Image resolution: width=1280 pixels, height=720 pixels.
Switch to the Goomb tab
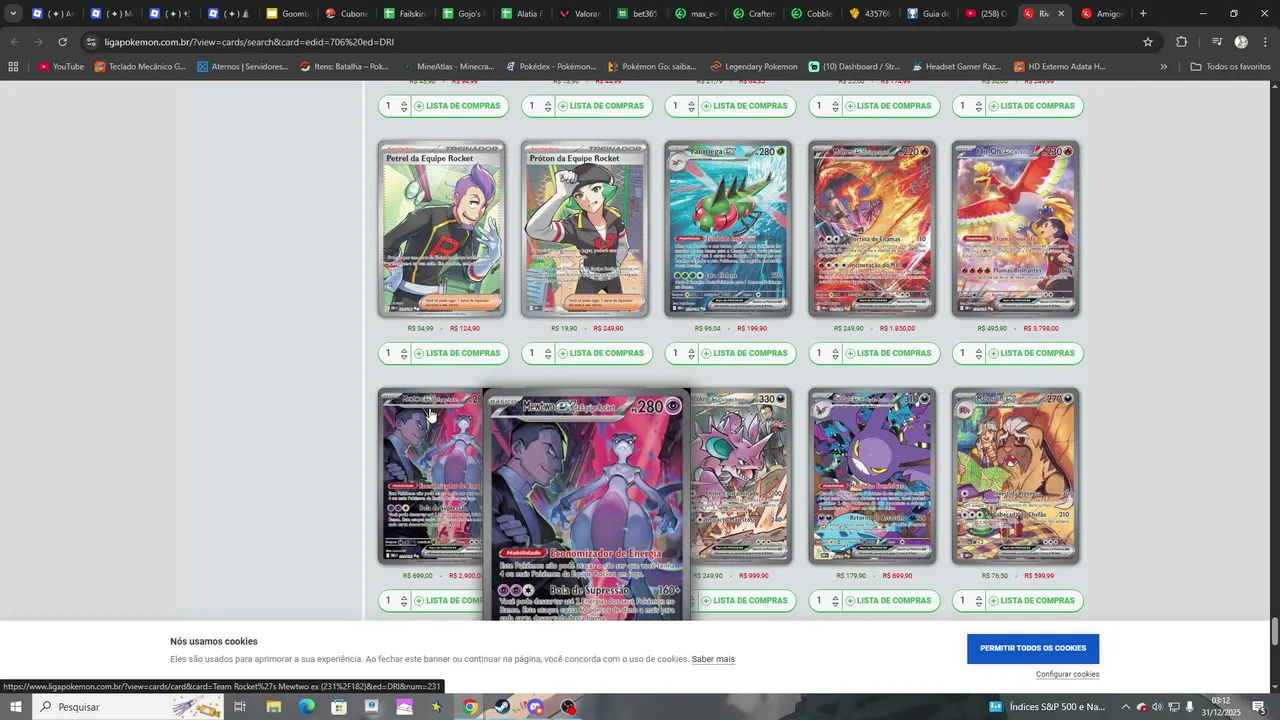click(x=288, y=14)
